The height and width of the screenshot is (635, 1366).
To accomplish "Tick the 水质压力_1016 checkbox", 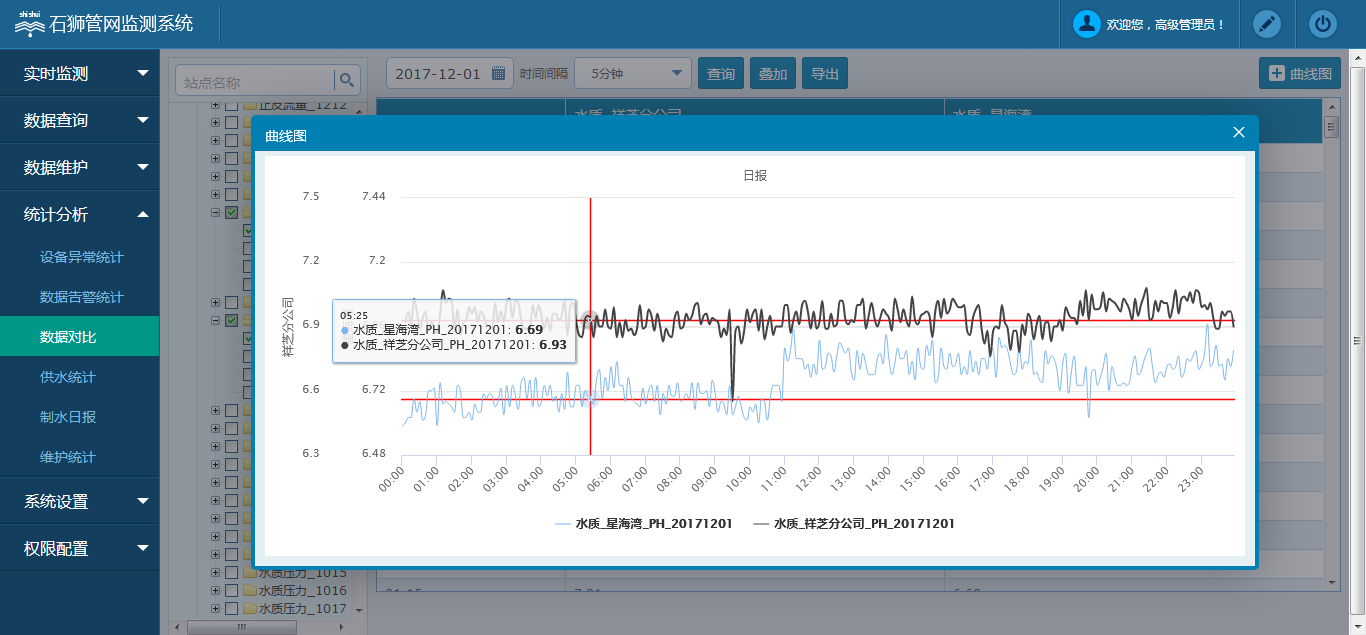I will click(231, 591).
